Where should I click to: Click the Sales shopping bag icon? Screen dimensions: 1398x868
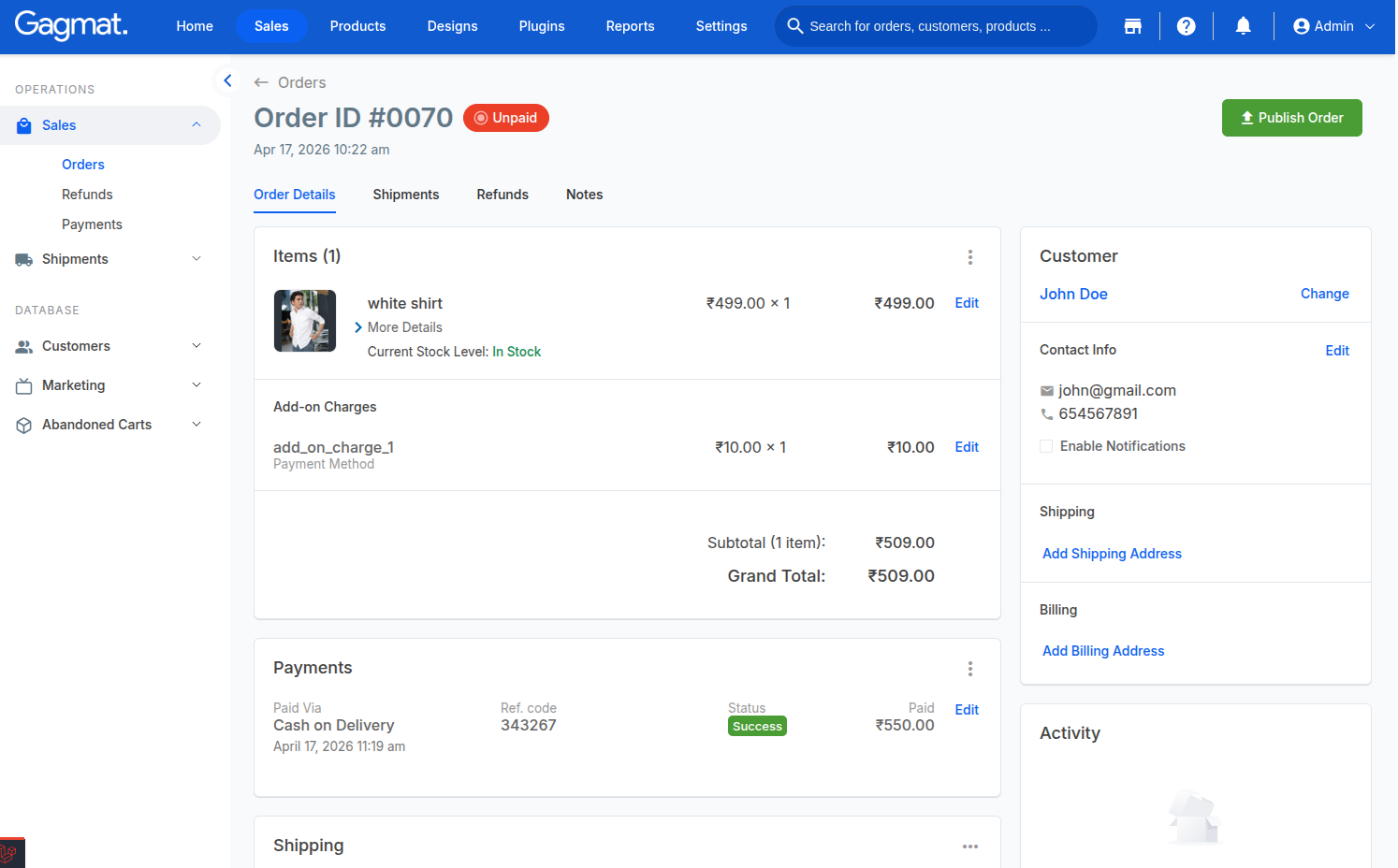click(x=24, y=125)
